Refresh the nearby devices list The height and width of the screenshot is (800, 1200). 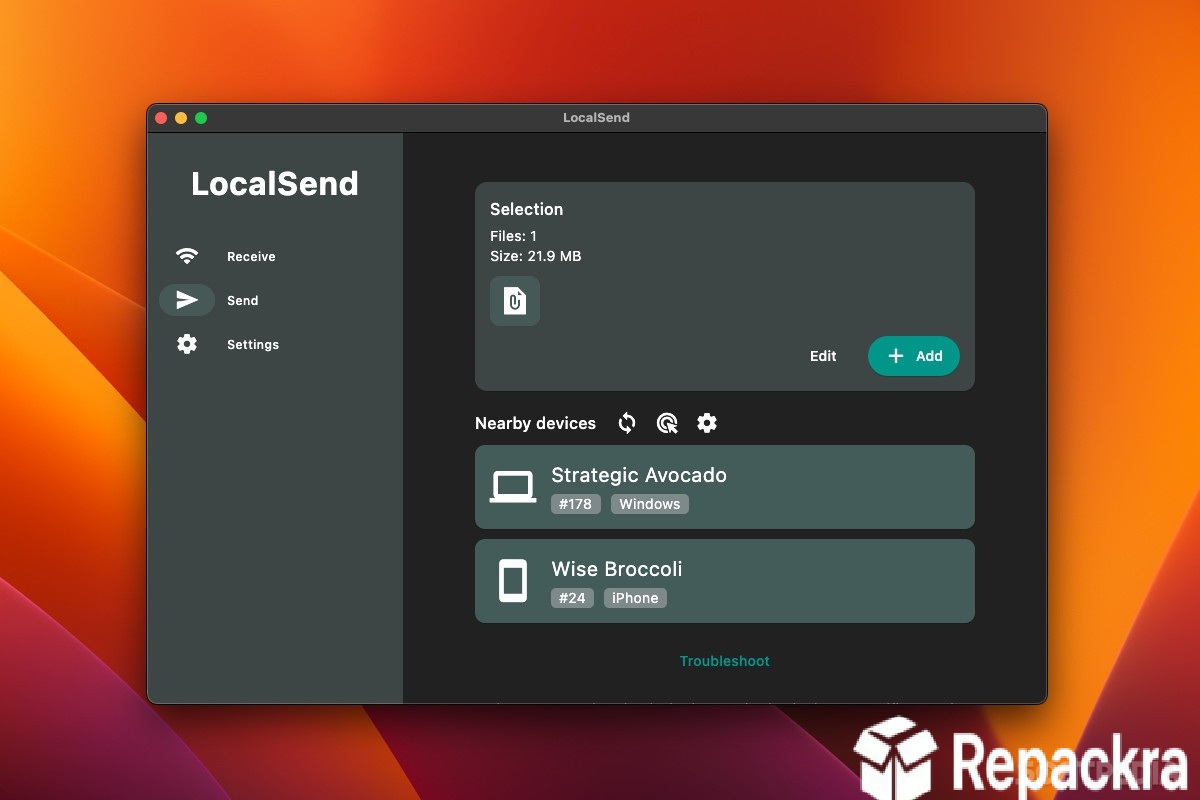(x=627, y=423)
